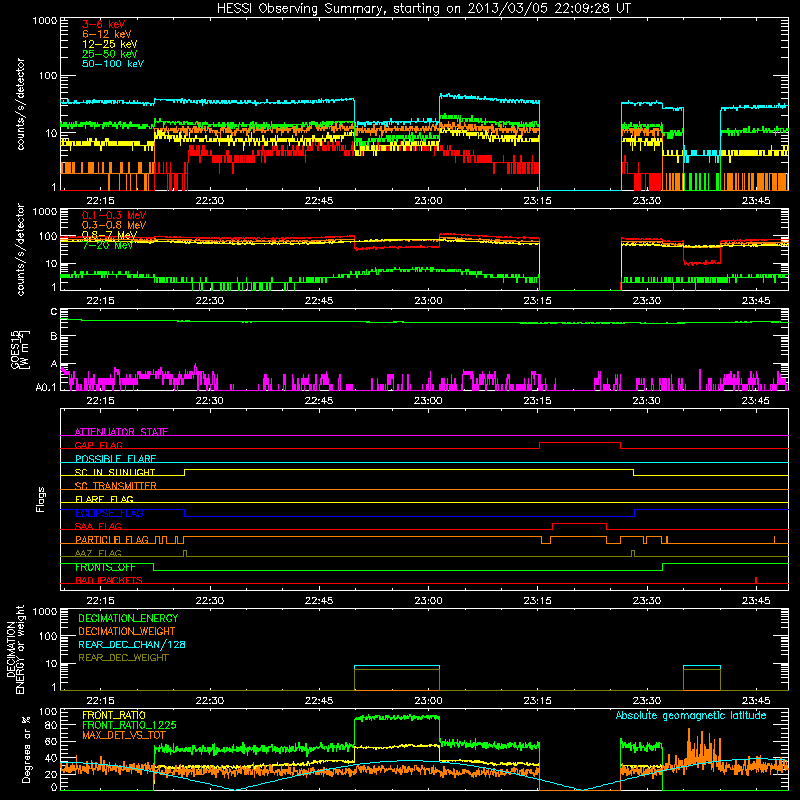The height and width of the screenshot is (800, 800).
Task: Click the 0.3-0.8 MeV legend label
Action: tap(114, 225)
